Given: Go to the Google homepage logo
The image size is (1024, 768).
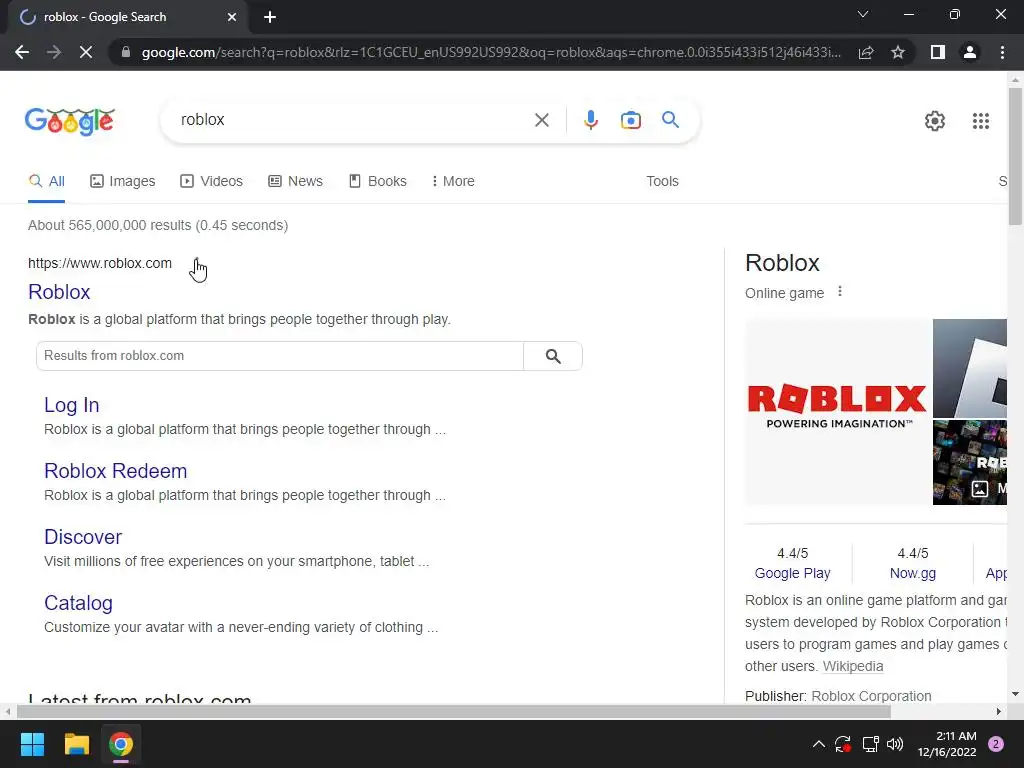Looking at the screenshot, I should click(x=70, y=121).
